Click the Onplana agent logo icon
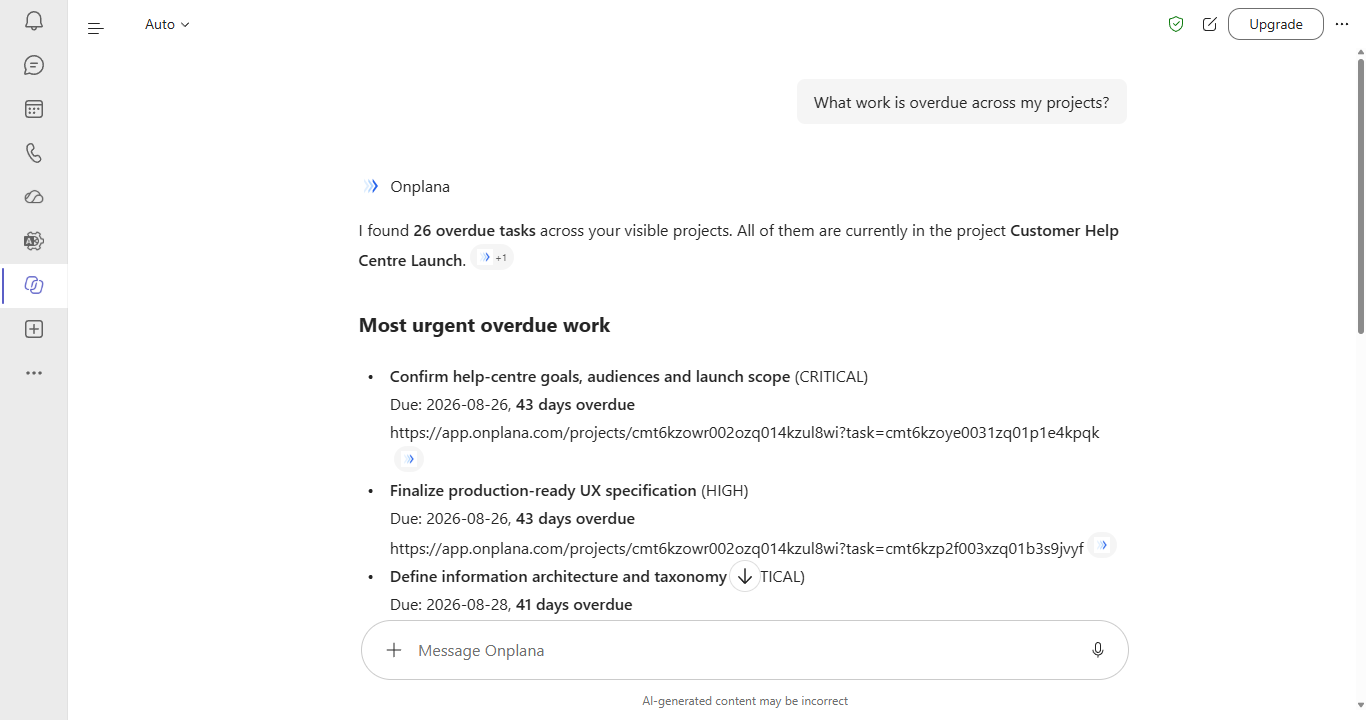 371,186
